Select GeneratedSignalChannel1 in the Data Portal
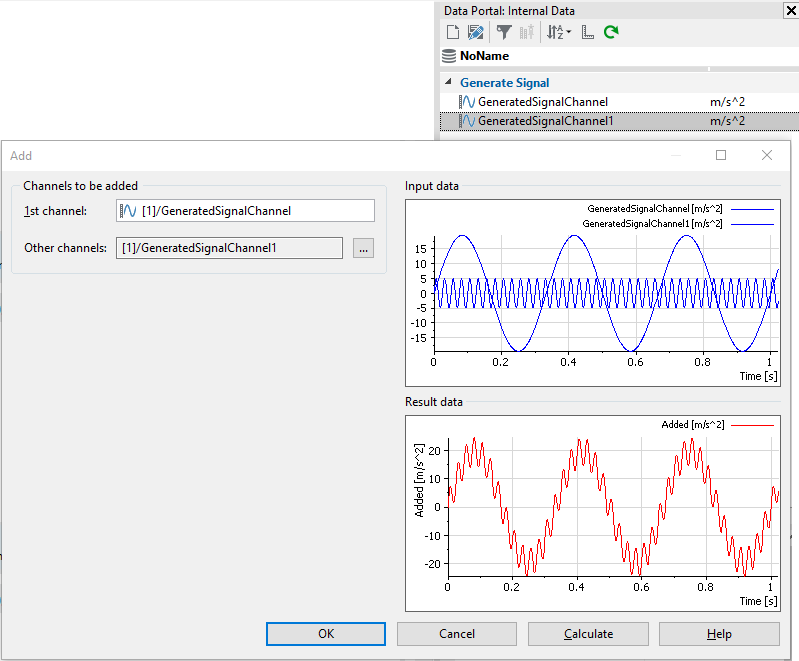799x661 pixels. (x=545, y=121)
